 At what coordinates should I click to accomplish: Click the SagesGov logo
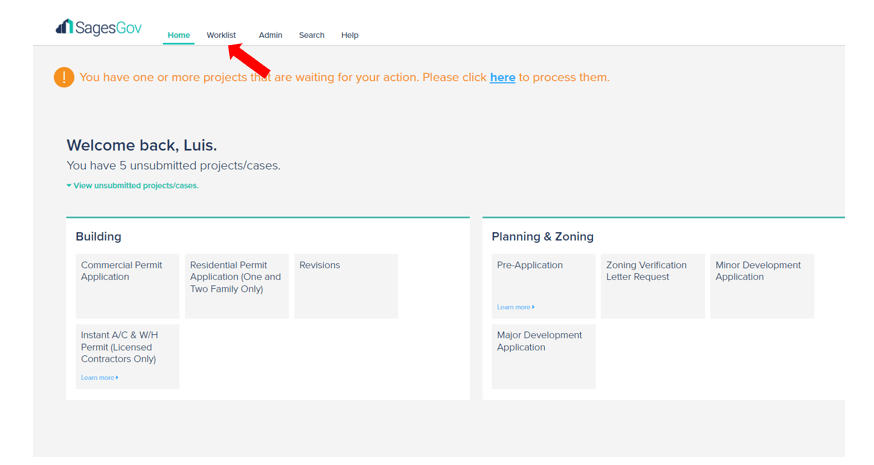click(x=98, y=28)
